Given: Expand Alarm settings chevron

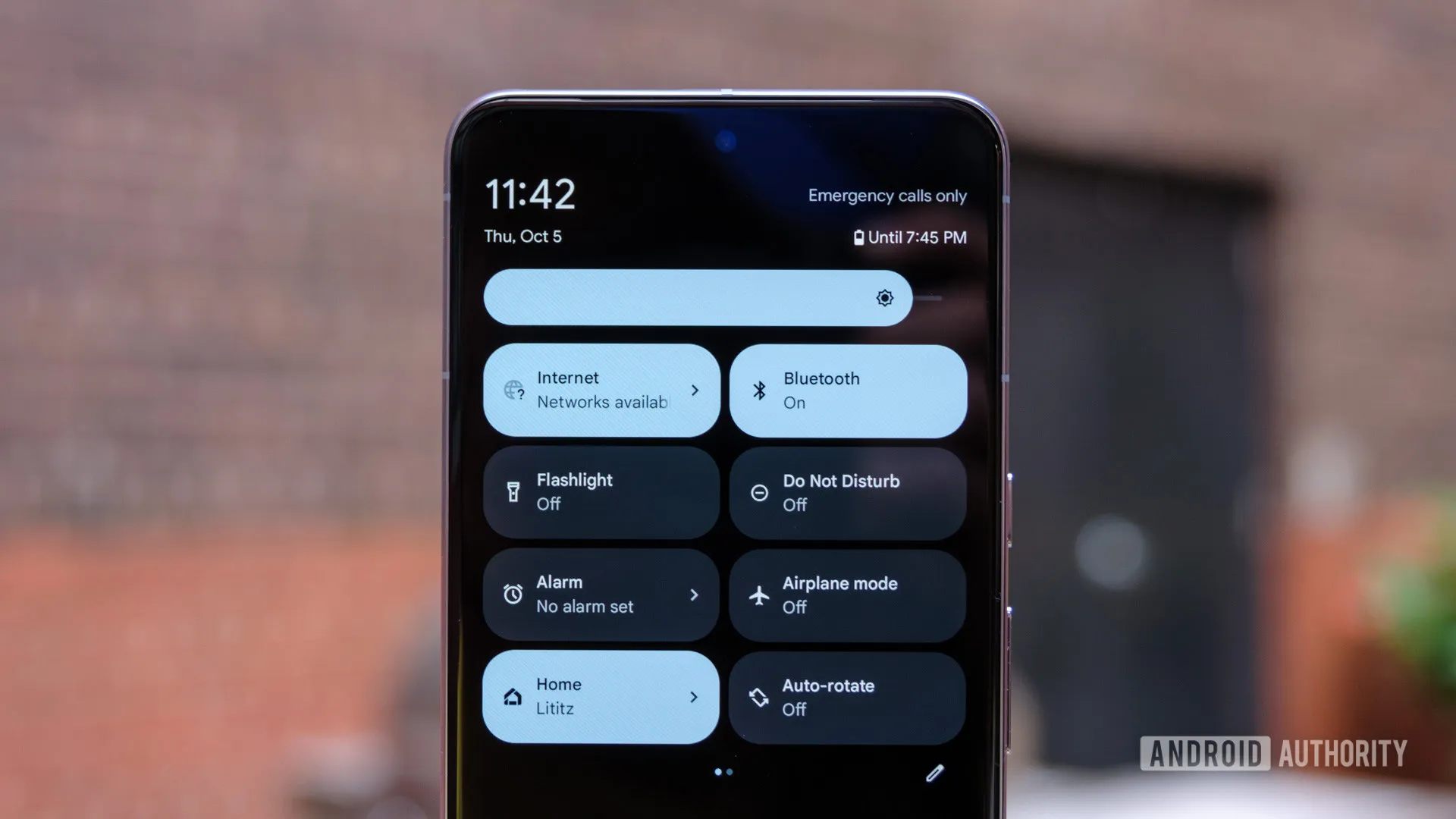Looking at the screenshot, I should [693, 595].
